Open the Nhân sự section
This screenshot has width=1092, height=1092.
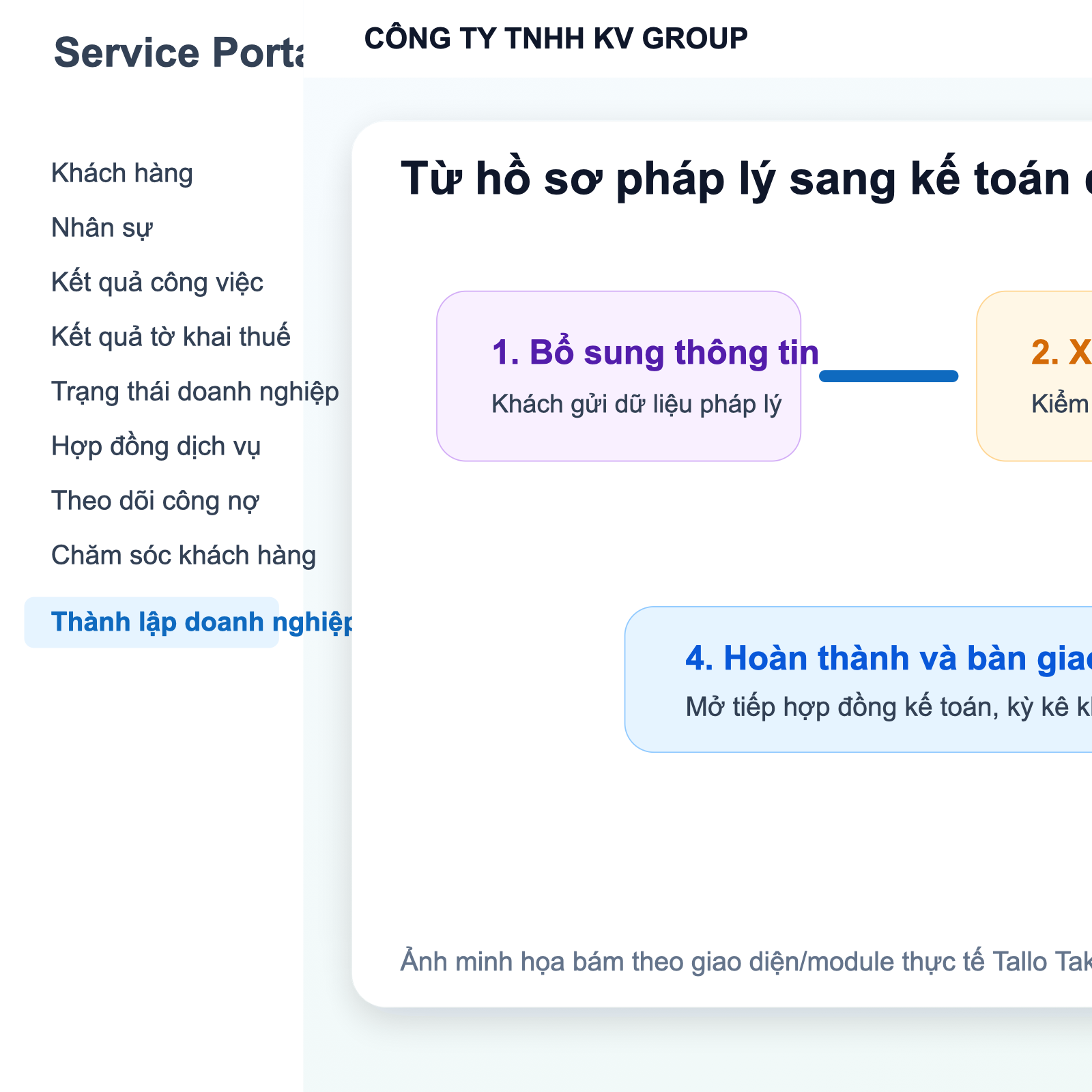point(102,228)
